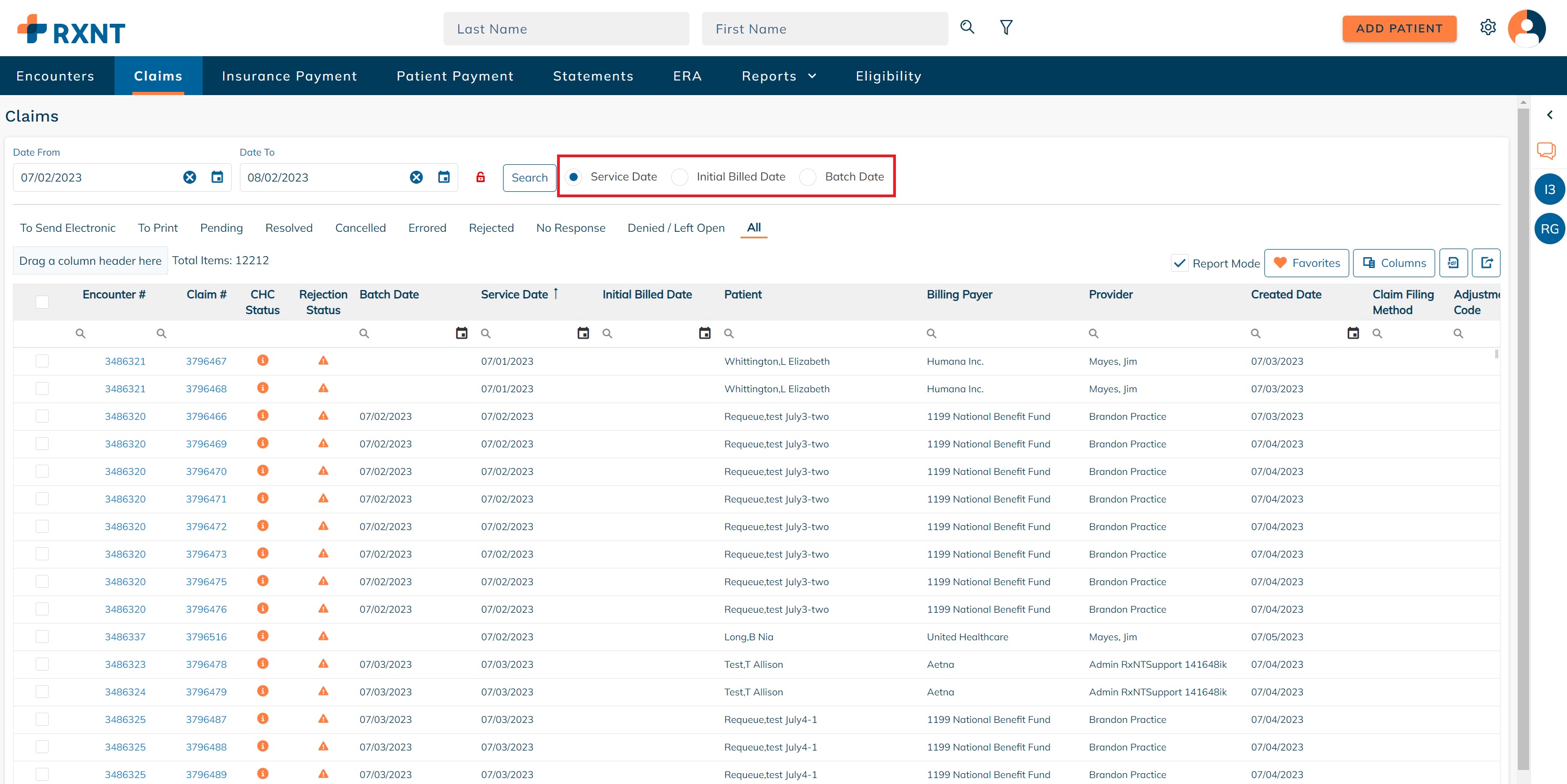Toggle the Report Mode checkbox

pyautogui.click(x=1180, y=263)
